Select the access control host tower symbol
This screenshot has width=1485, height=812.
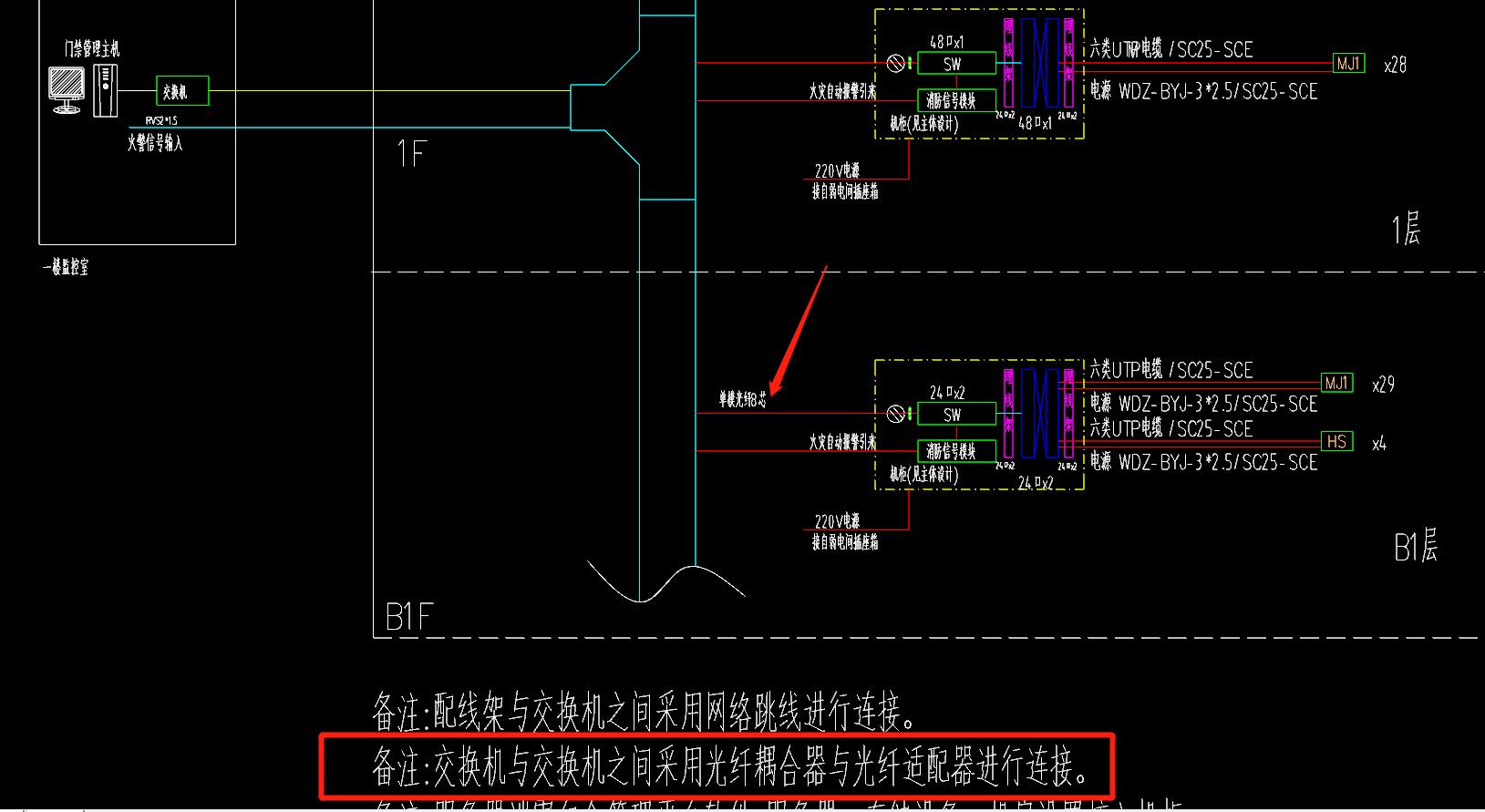pyautogui.click(x=106, y=90)
